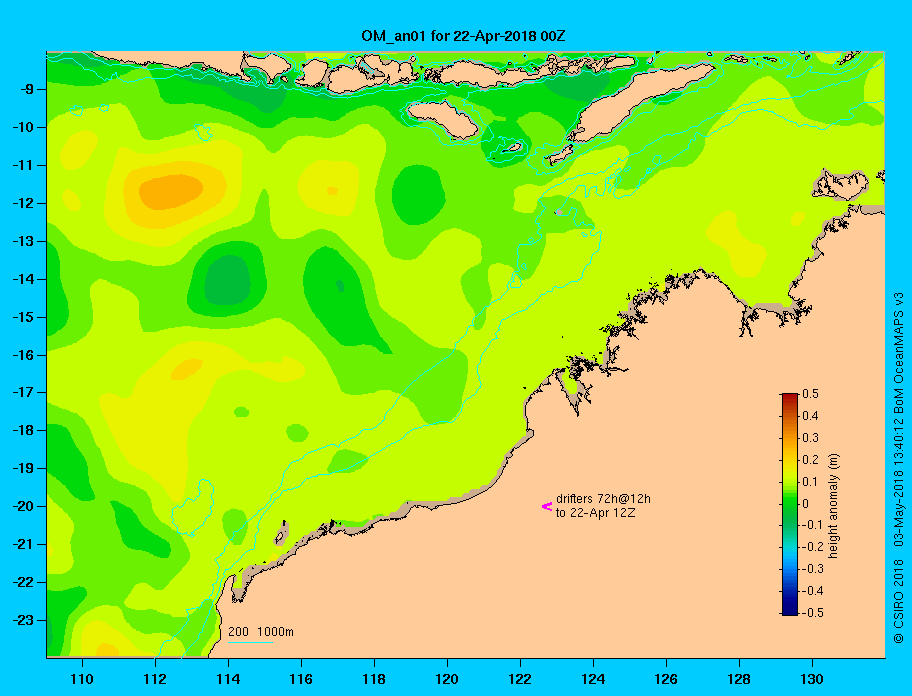Click the CSIRO copyright credit text
Screen dimensions: 912x696
pos(899,467)
